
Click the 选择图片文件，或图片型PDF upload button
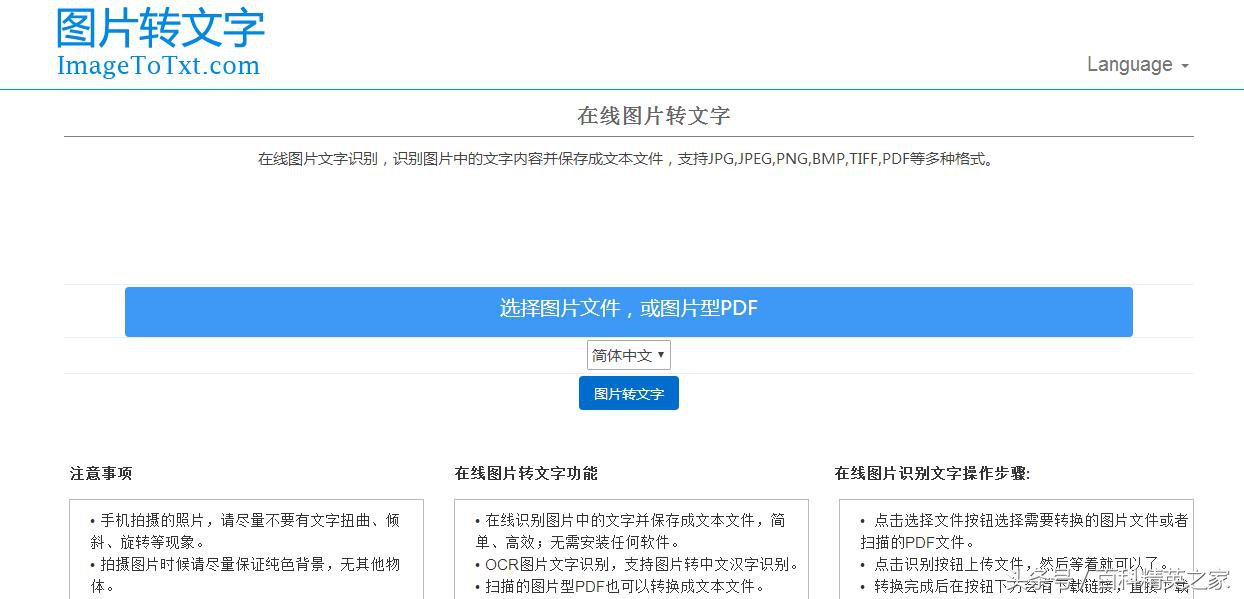628,311
